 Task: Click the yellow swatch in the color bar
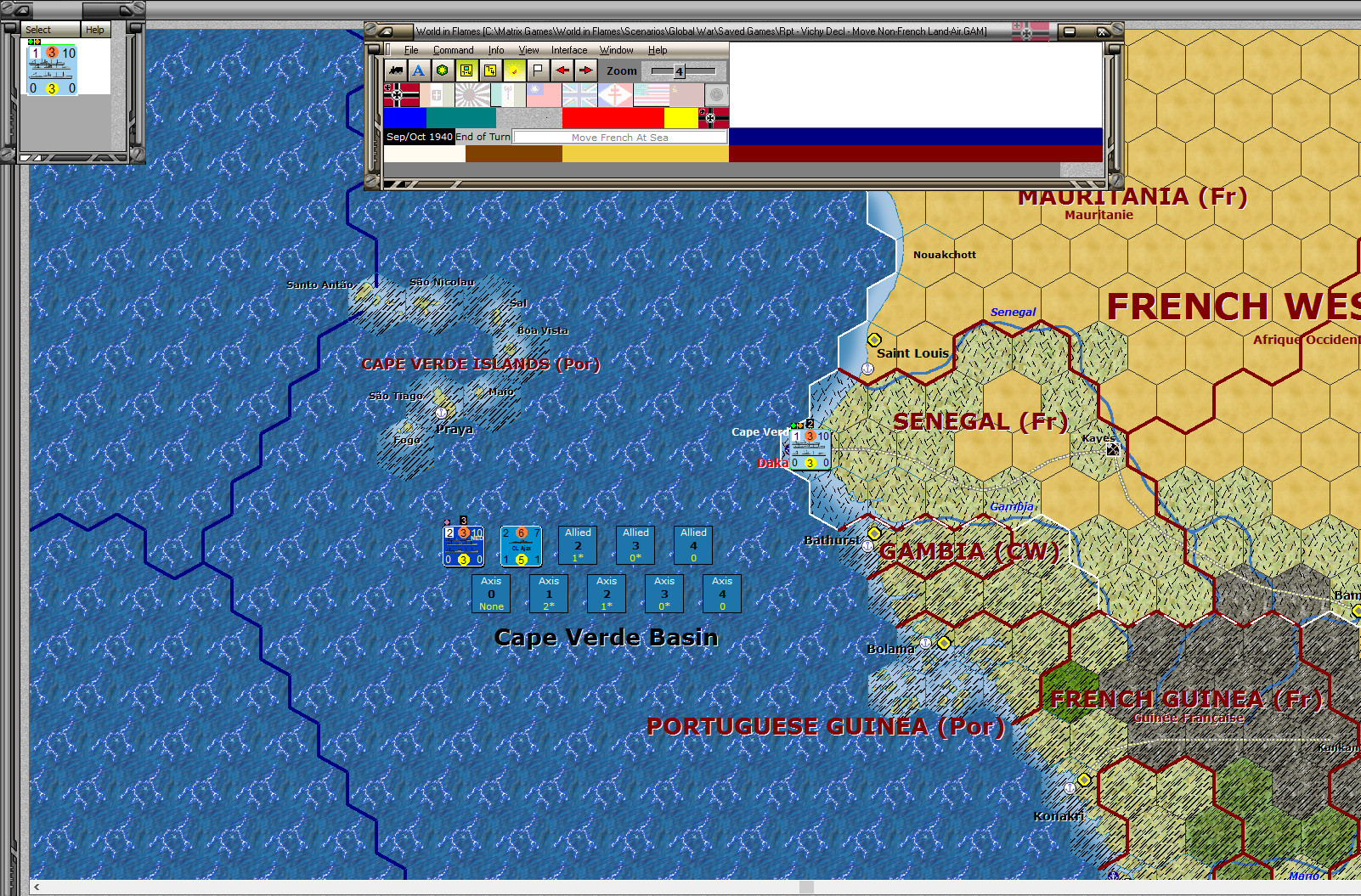[680, 118]
